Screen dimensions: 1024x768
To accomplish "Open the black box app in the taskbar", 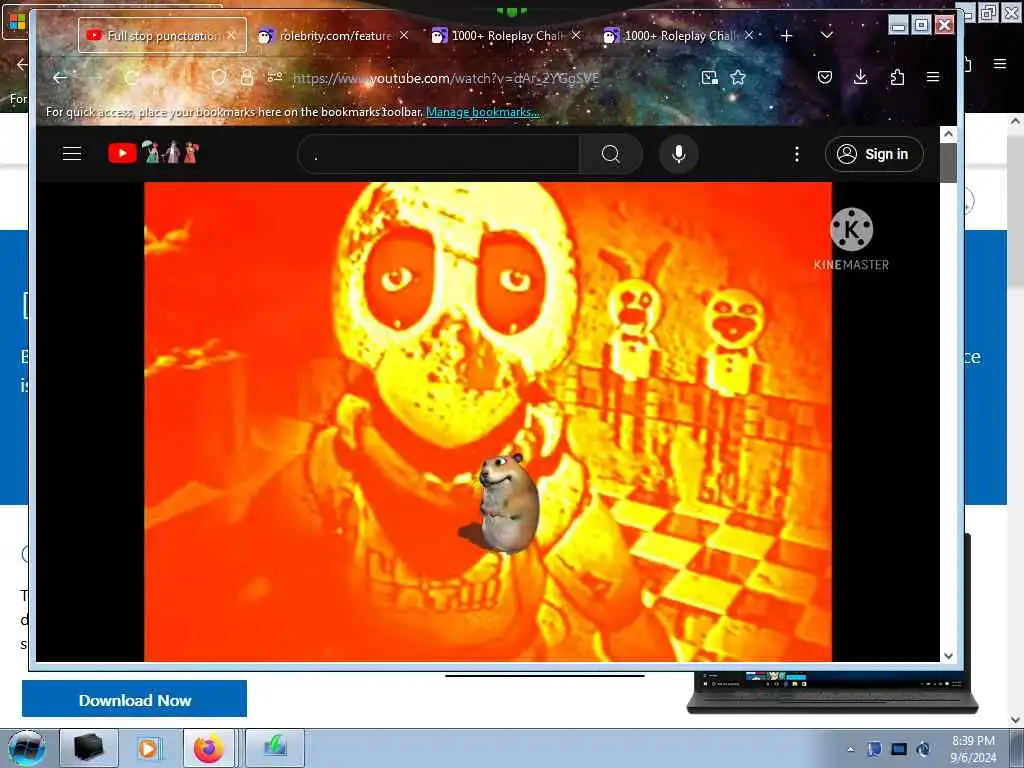I will coord(89,748).
